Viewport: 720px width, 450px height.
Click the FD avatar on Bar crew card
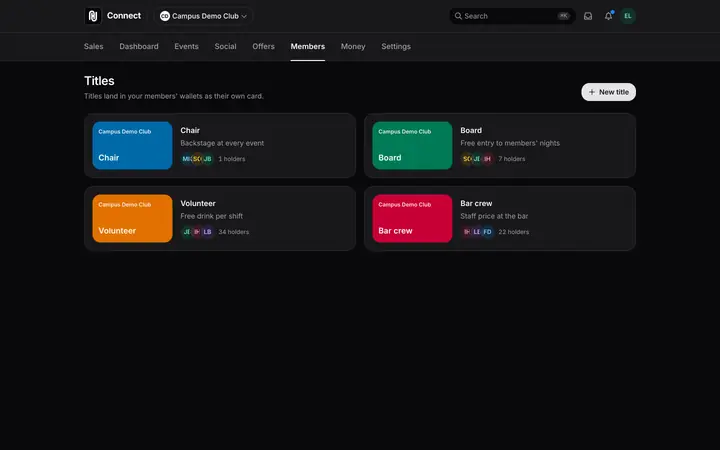point(487,232)
